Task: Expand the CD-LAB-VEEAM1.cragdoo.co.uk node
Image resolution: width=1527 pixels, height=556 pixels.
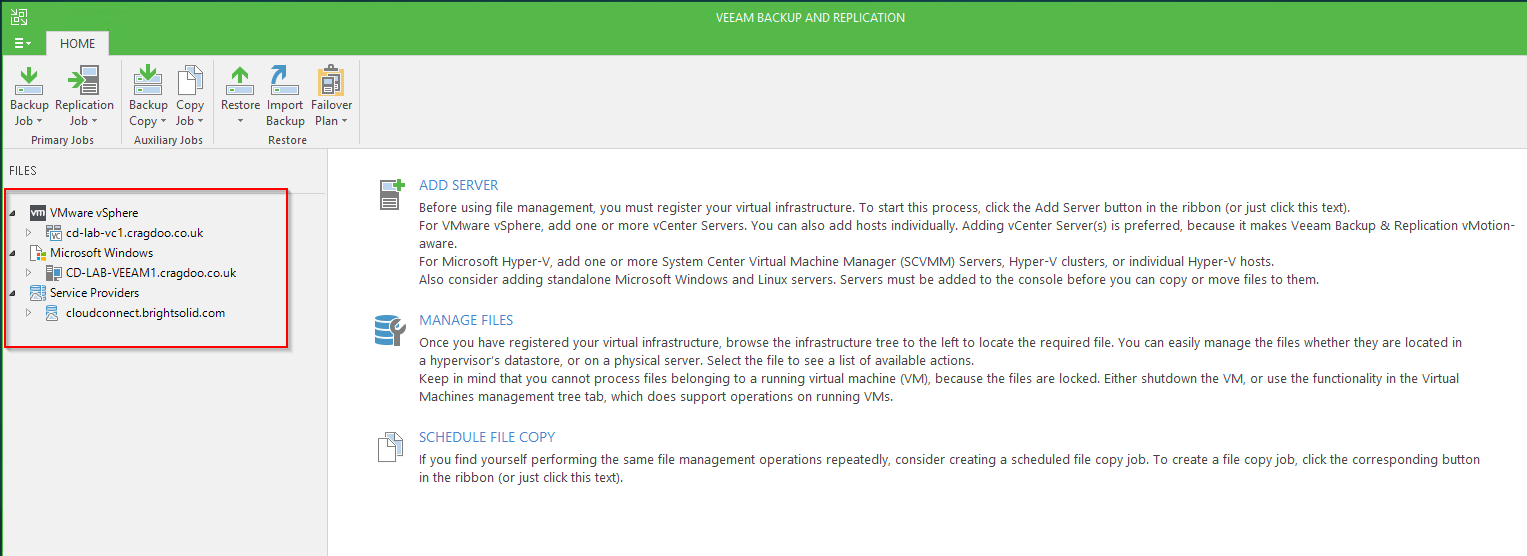Action: pyautogui.click(x=29, y=273)
